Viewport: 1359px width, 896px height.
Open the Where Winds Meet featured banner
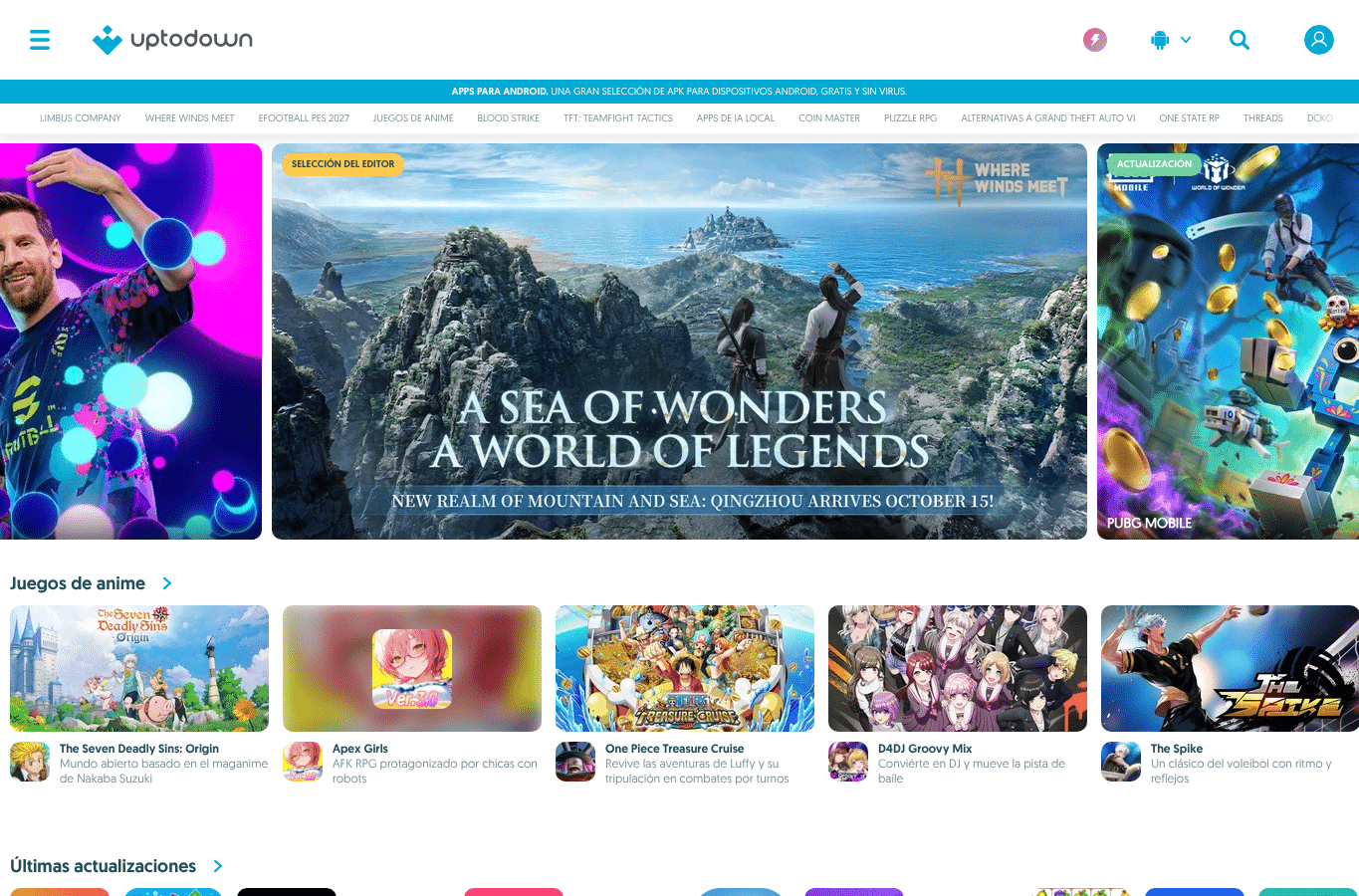[679, 341]
